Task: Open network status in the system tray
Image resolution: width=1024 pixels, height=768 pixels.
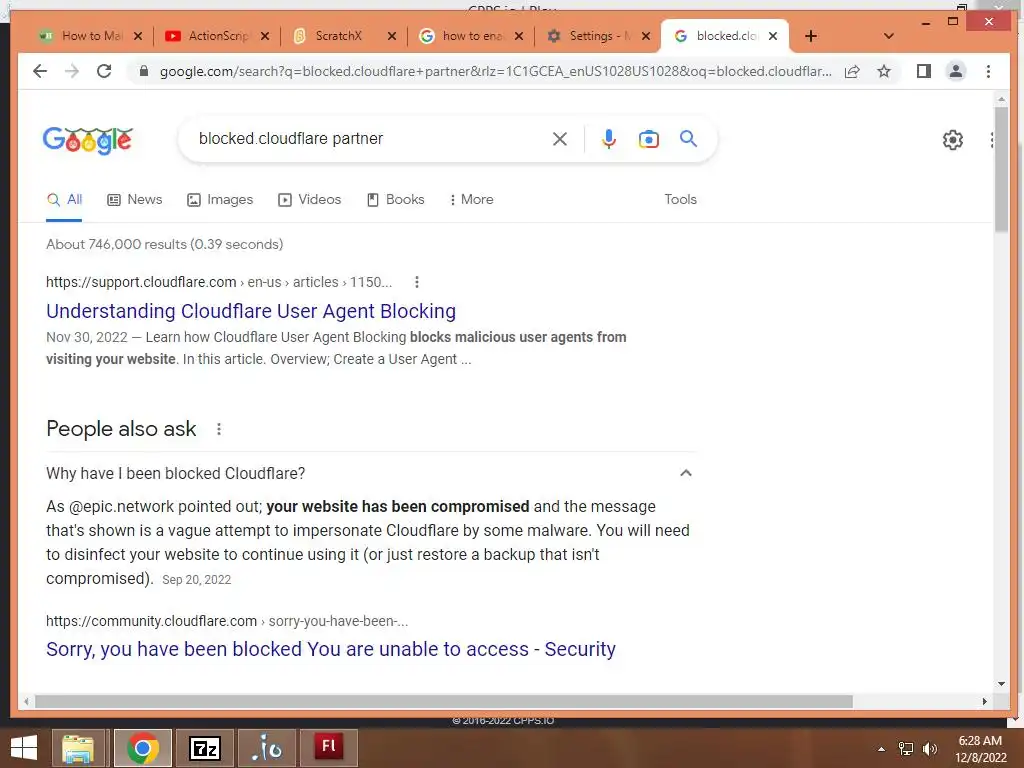Action: point(906,749)
